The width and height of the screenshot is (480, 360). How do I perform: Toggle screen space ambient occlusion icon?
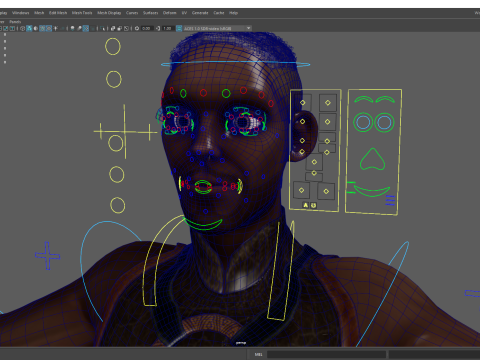pos(72,28)
